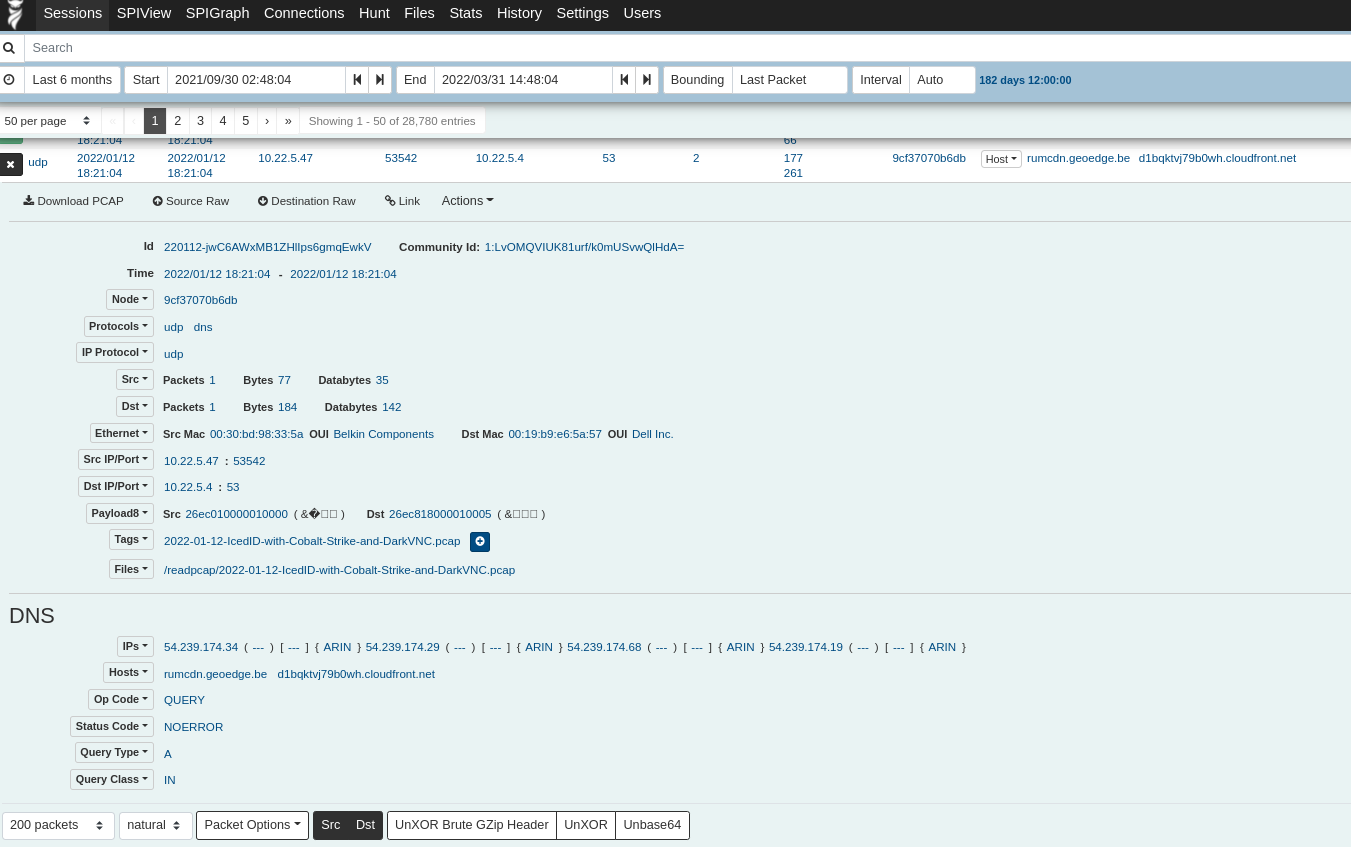The image size is (1351, 847).
Task: Copy the session Link
Action: coord(402,201)
